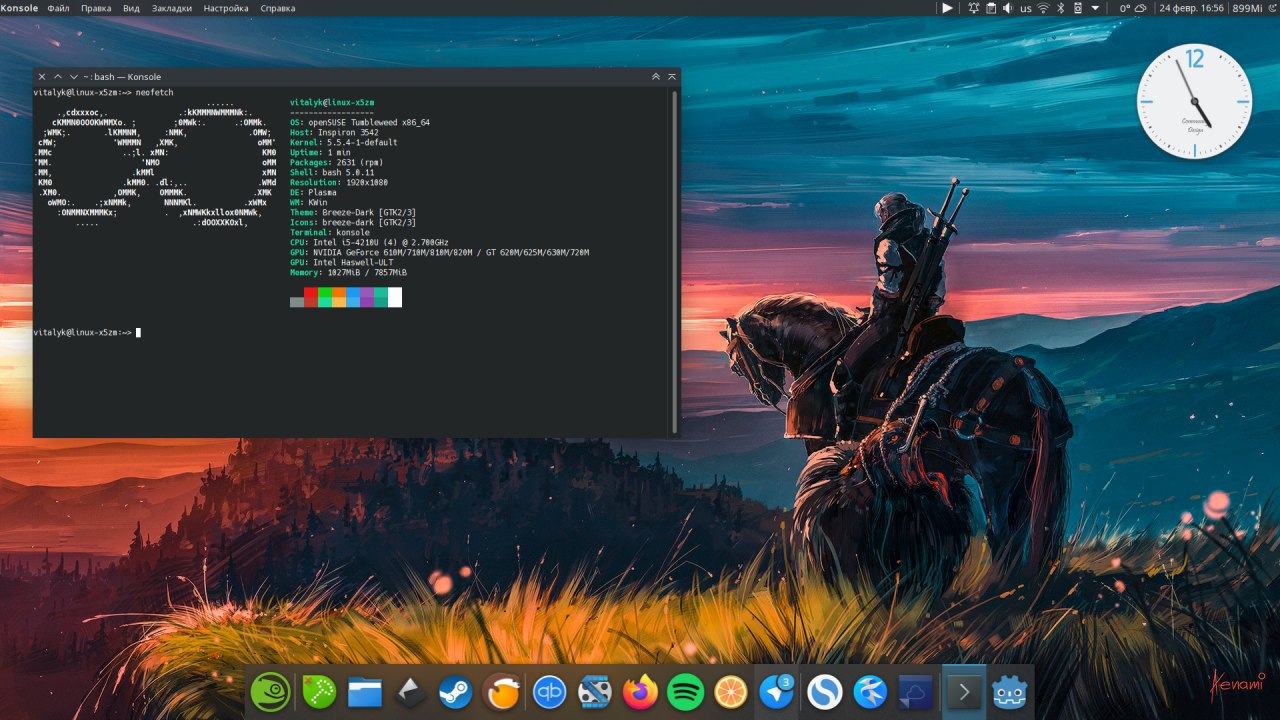Open the blue file manager folder icon
1280x720 pixels.
365,692
